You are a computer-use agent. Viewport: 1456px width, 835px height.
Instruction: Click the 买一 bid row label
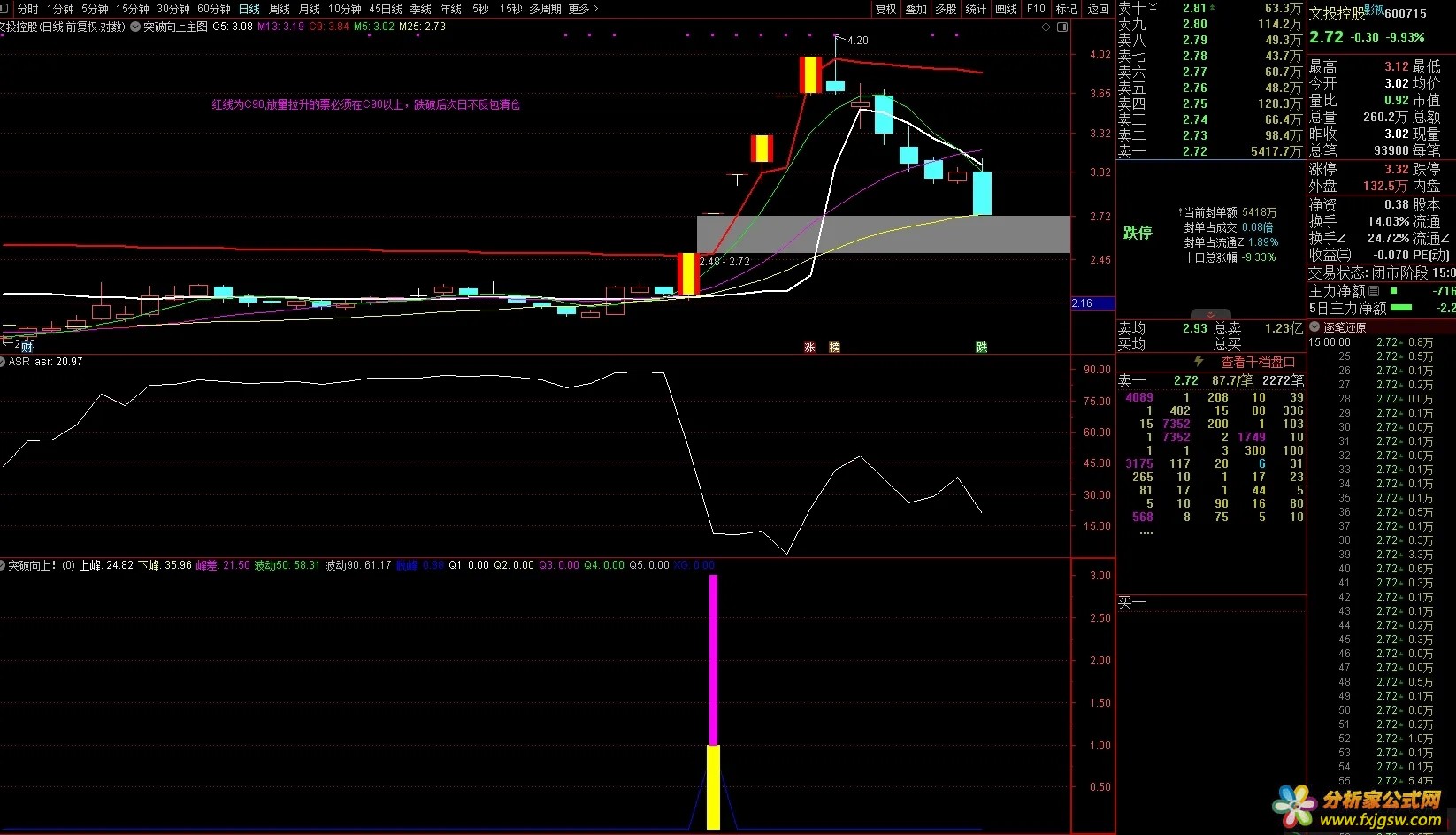[x=1132, y=602]
